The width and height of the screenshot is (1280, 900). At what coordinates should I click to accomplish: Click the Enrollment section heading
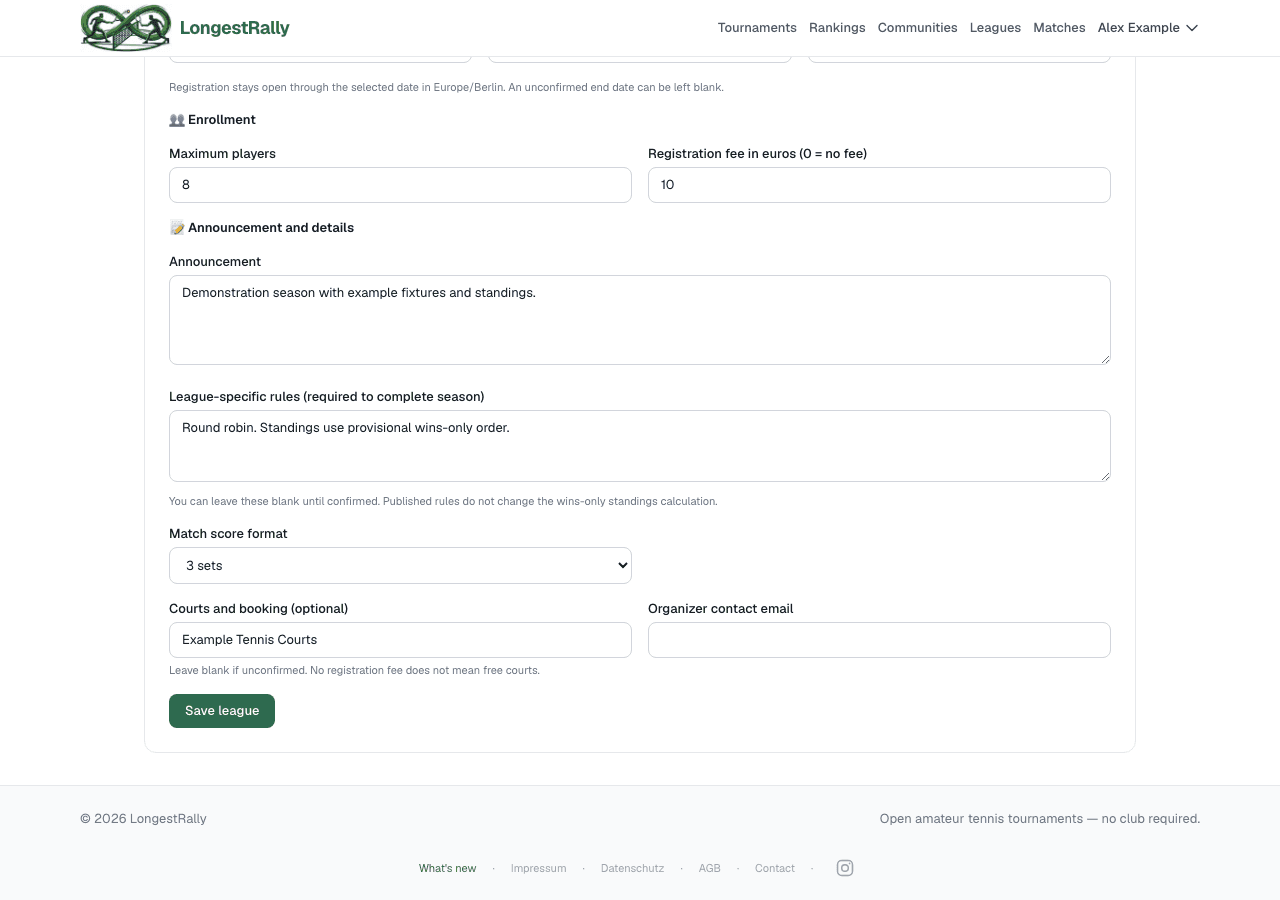point(212,120)
